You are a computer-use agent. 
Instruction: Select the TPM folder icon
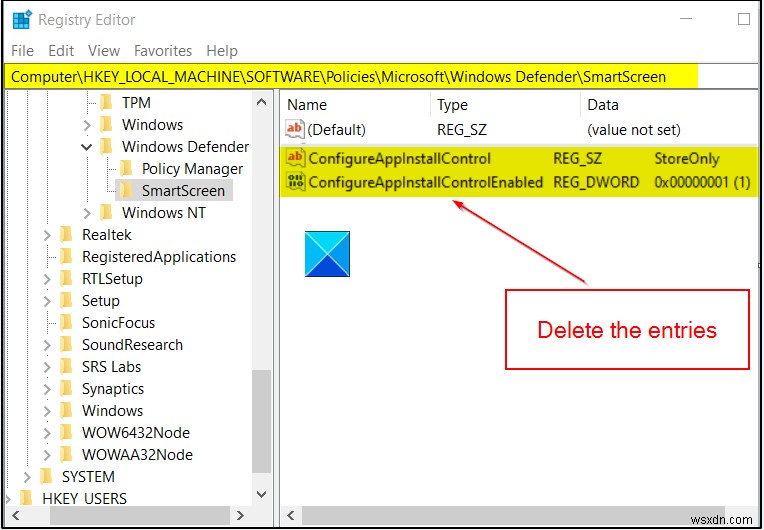point(106,103)
